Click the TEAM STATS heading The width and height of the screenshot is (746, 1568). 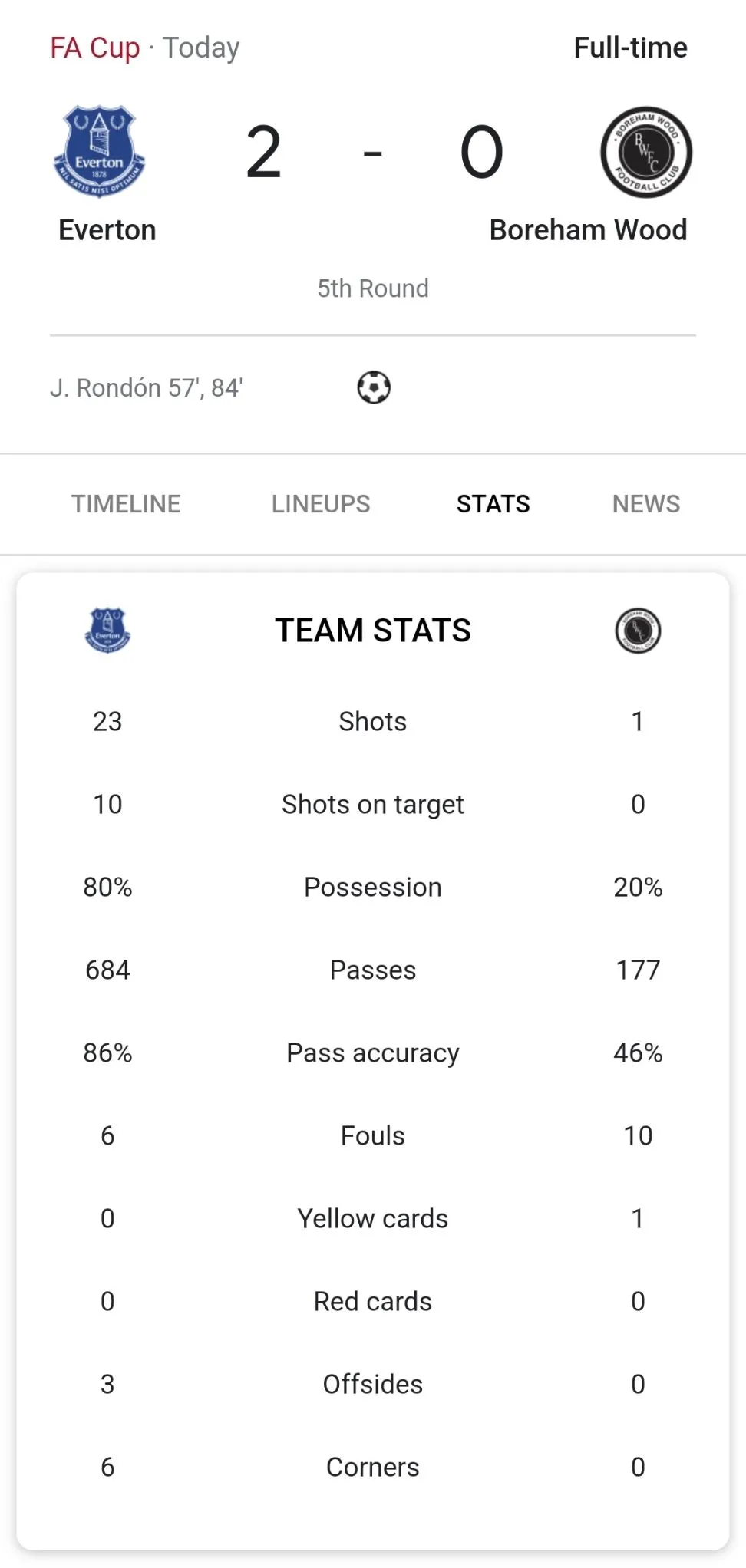[373, 631]
